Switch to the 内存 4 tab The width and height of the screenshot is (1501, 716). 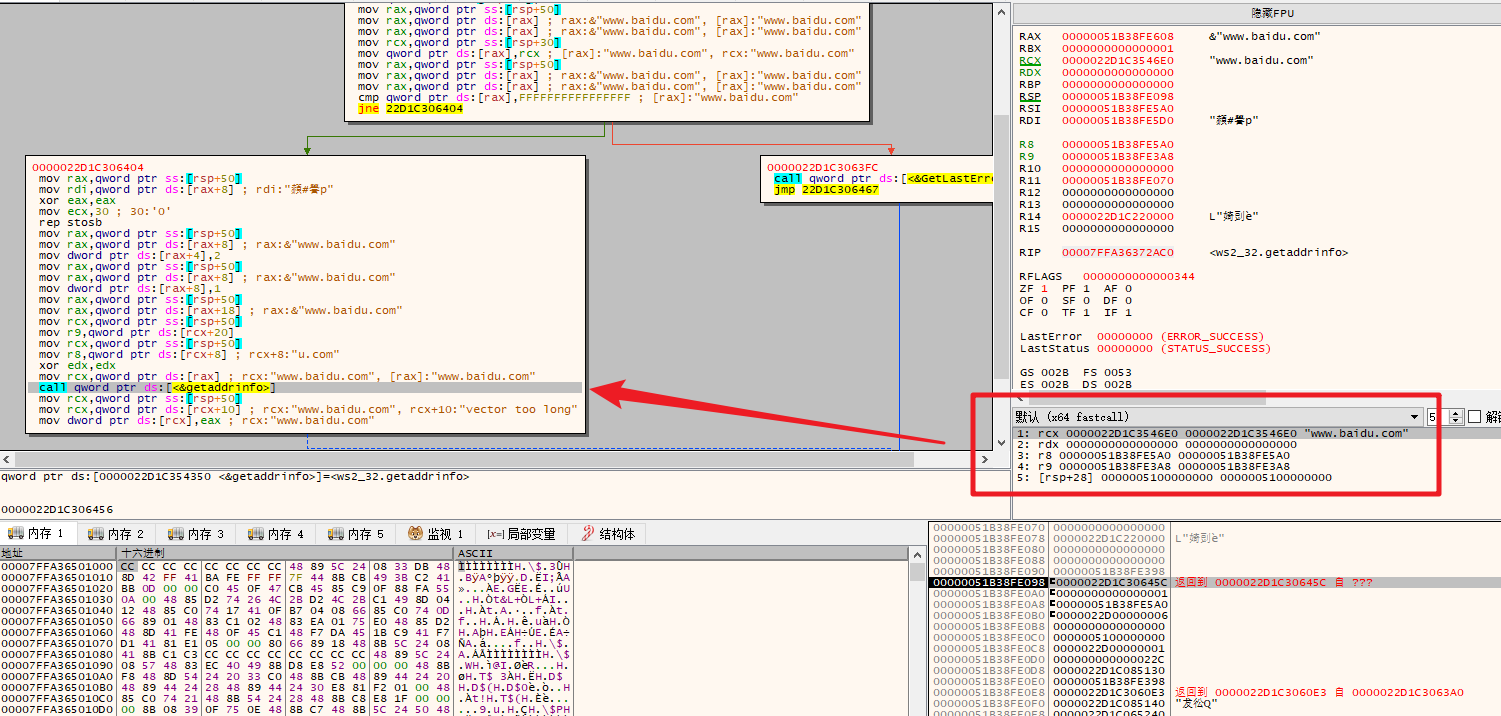point(277,534)
